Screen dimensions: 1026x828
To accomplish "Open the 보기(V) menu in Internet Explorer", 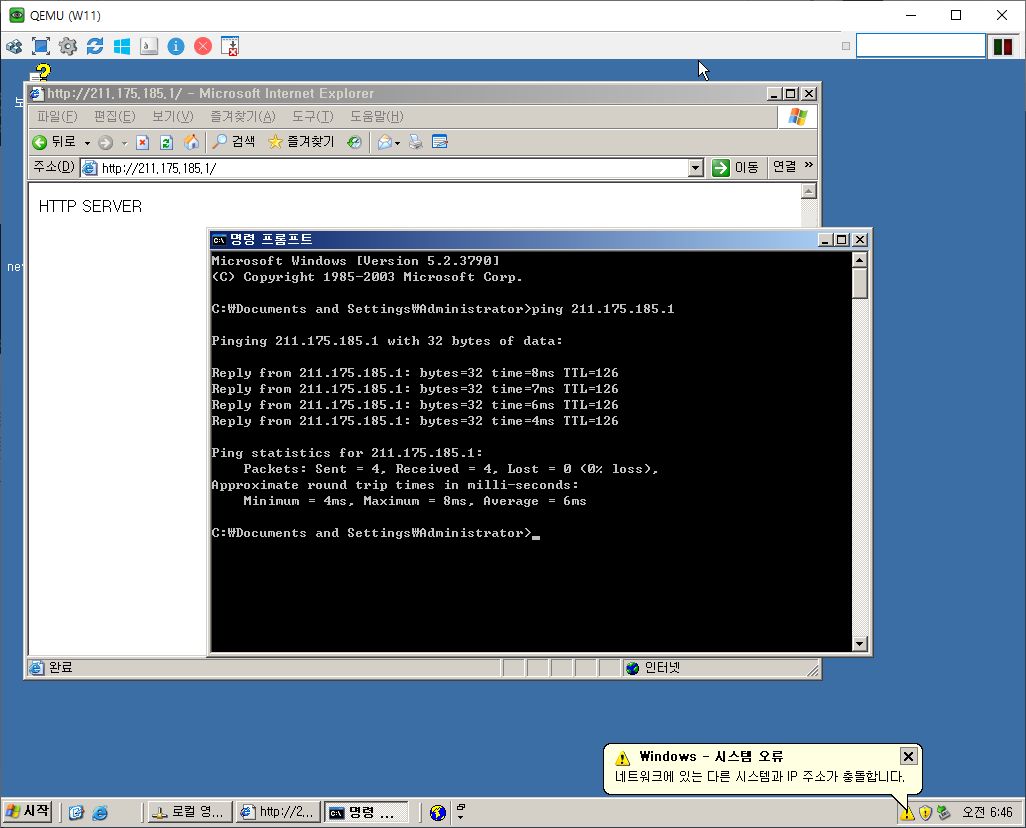I will pos(173,117).
